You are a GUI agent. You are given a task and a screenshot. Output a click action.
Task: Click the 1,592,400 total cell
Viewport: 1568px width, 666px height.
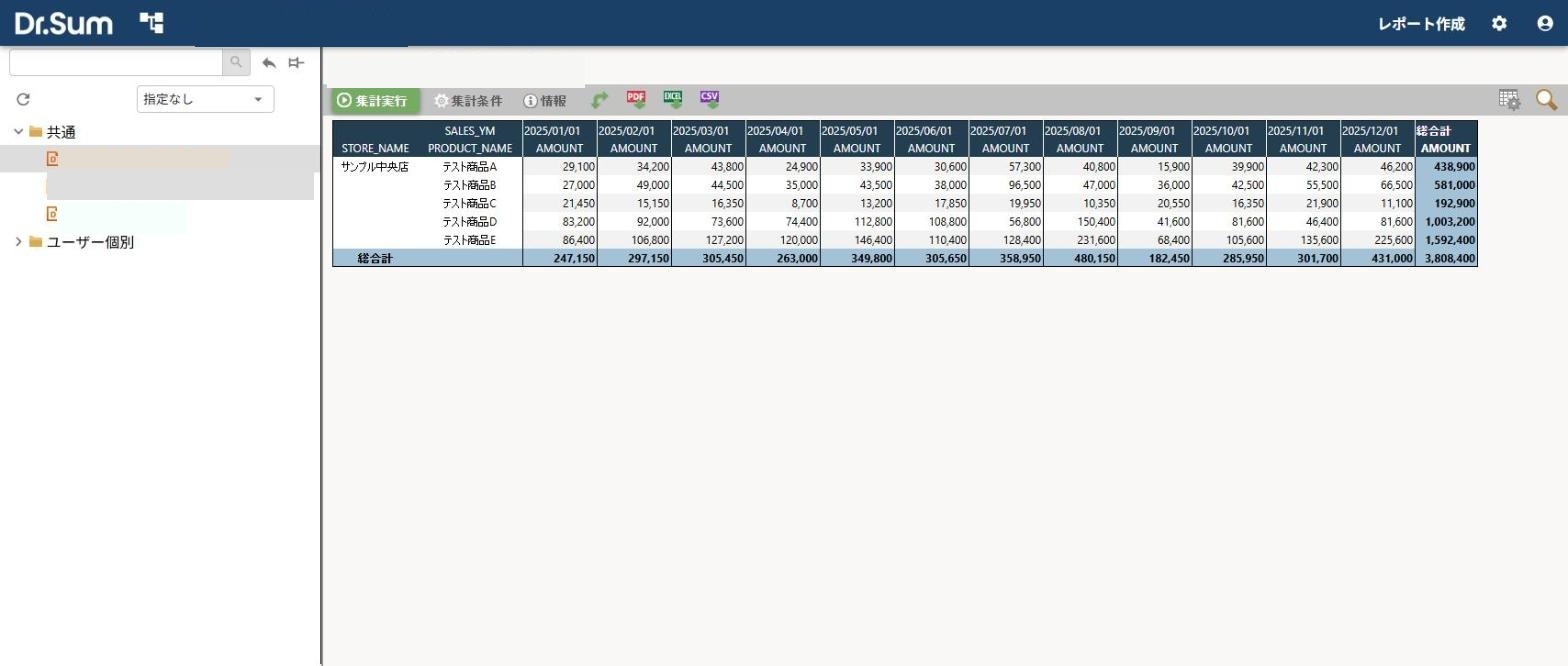click(x=1446, y=240)
